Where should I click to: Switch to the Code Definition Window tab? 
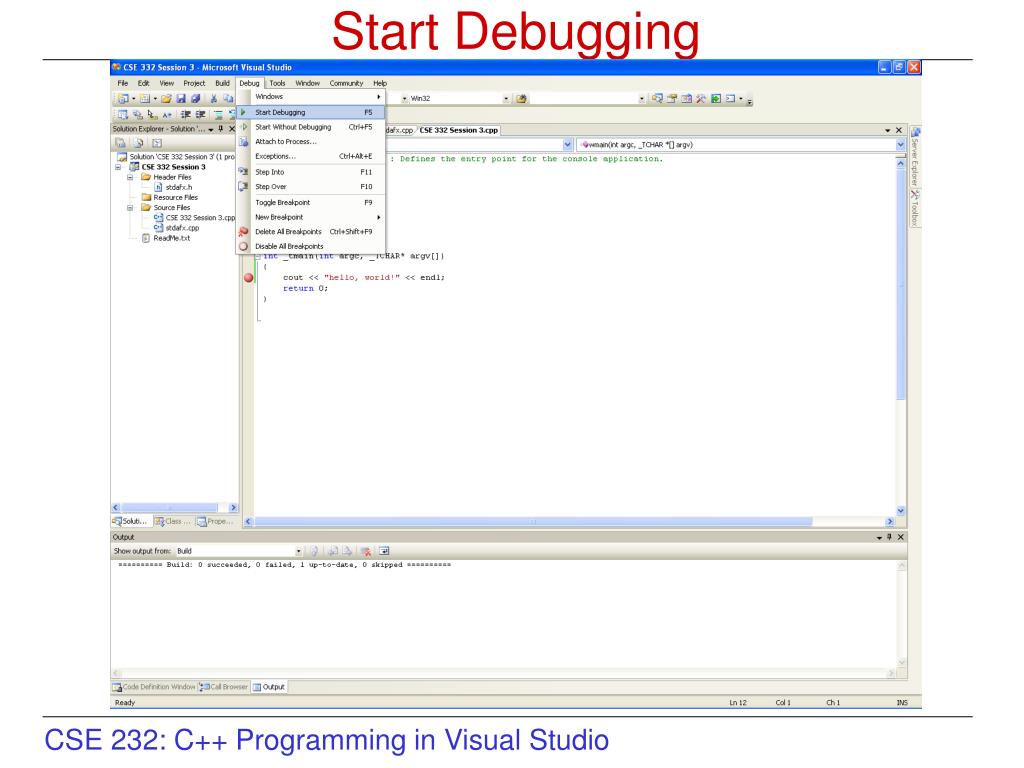point(154,687)
